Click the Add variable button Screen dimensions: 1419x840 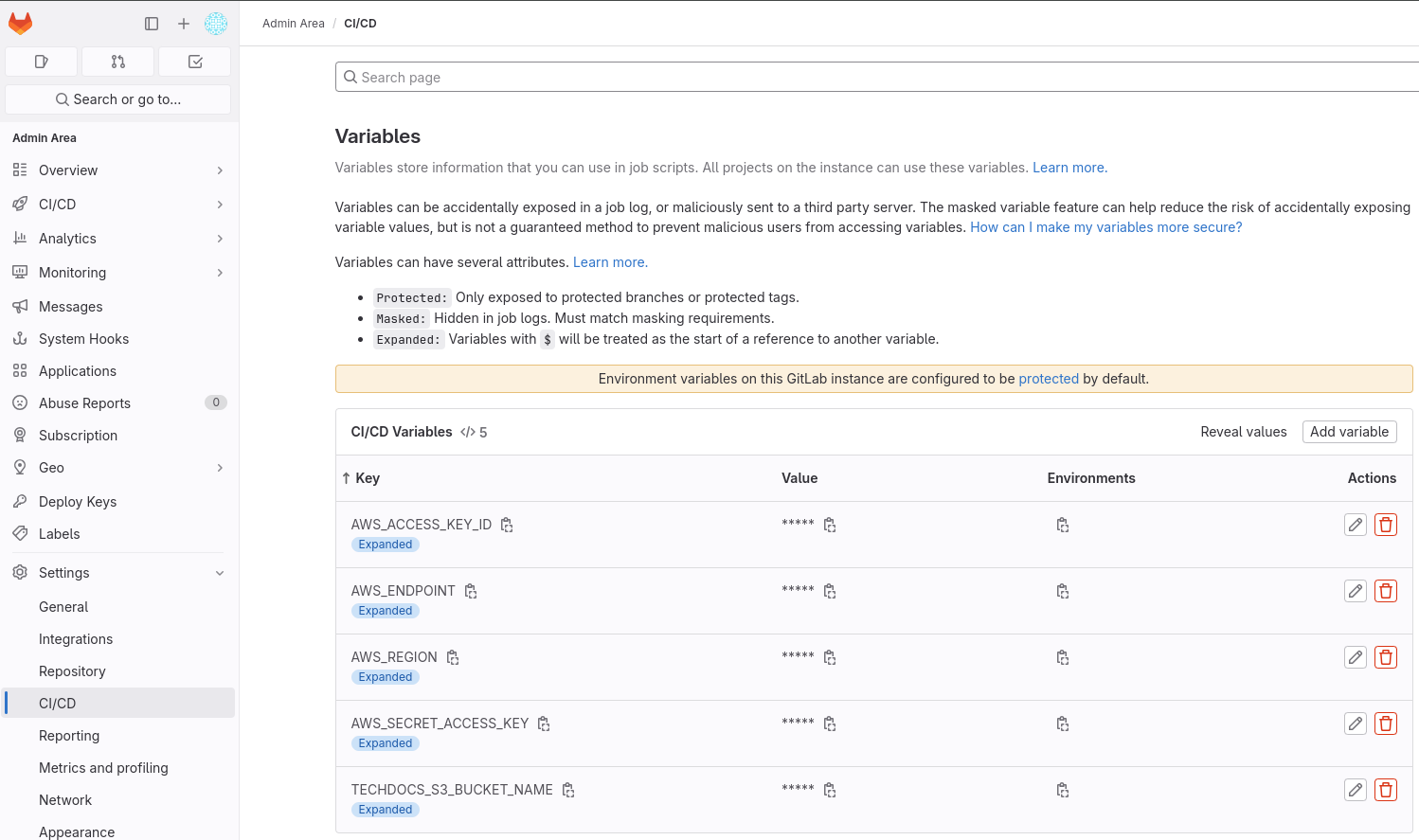click(1349, 432)
